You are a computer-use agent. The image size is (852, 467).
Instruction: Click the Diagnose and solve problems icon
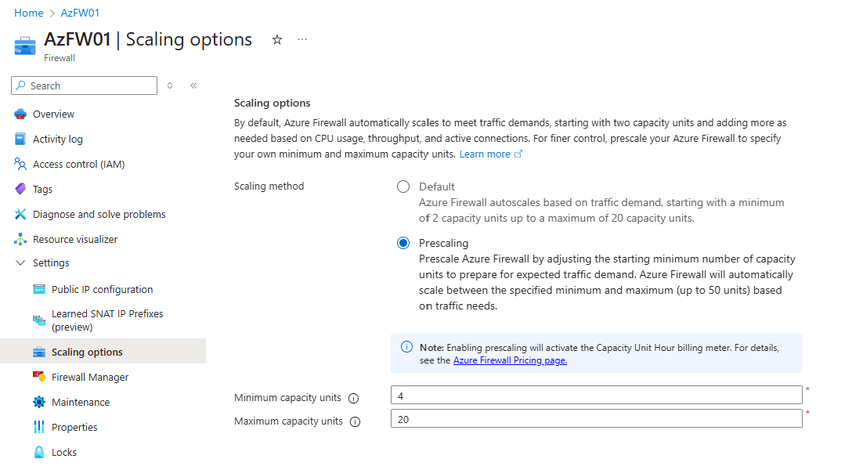click(x=20, y=214)
